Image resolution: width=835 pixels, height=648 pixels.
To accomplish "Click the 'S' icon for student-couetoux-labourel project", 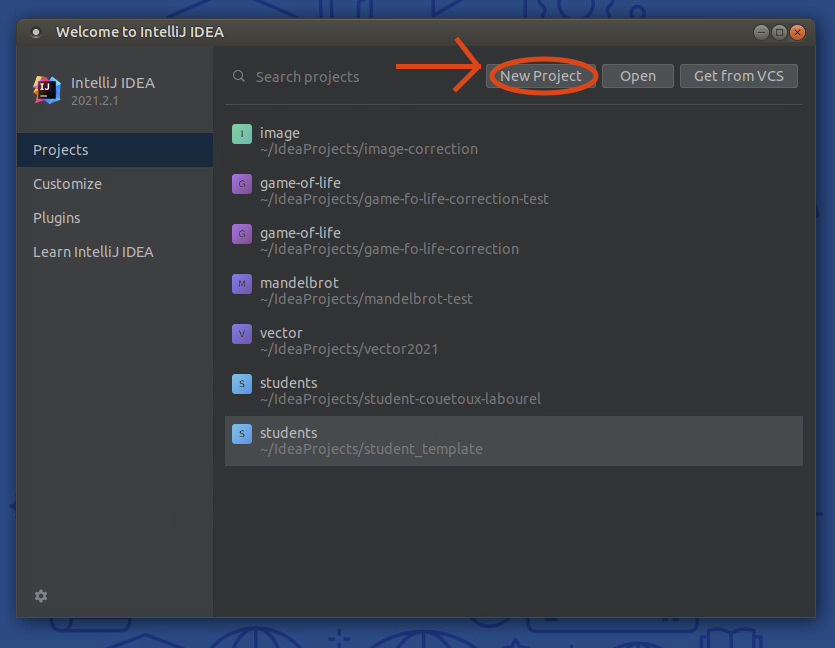I will coord(242,384).
